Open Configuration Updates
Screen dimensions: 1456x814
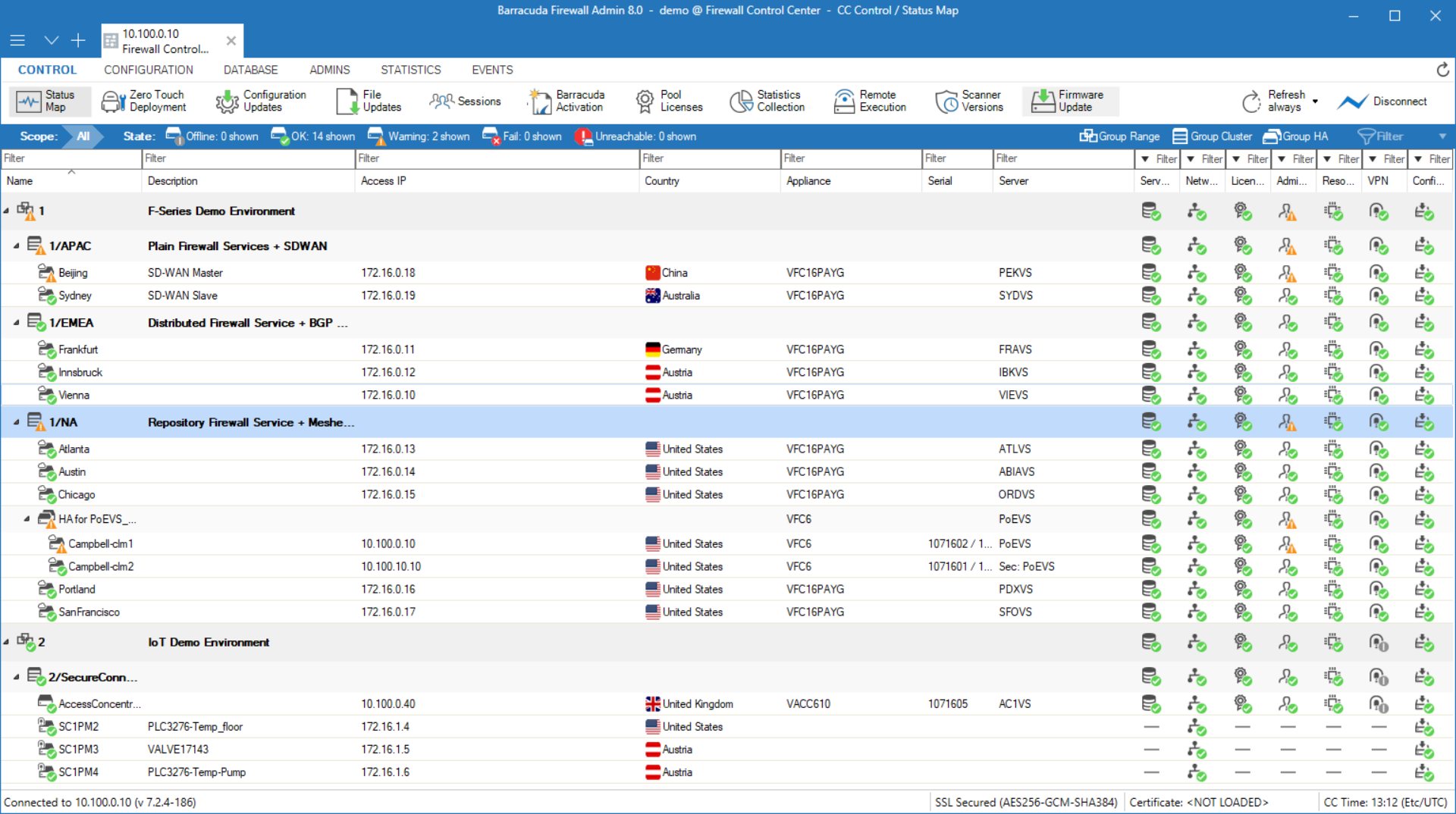click(261, 101)
